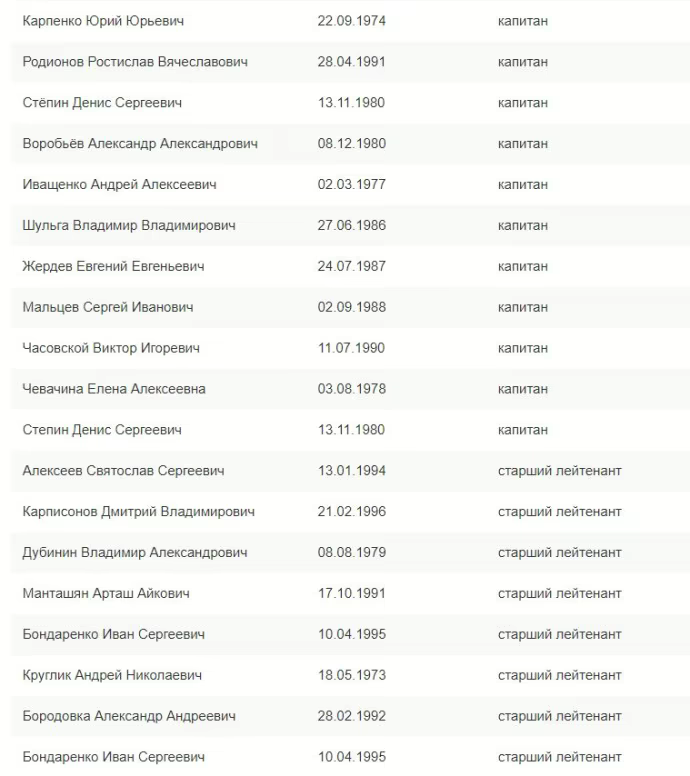
Task: Click the date 11.07.1990
Action: pyautogui.click(x=351, y=349)
